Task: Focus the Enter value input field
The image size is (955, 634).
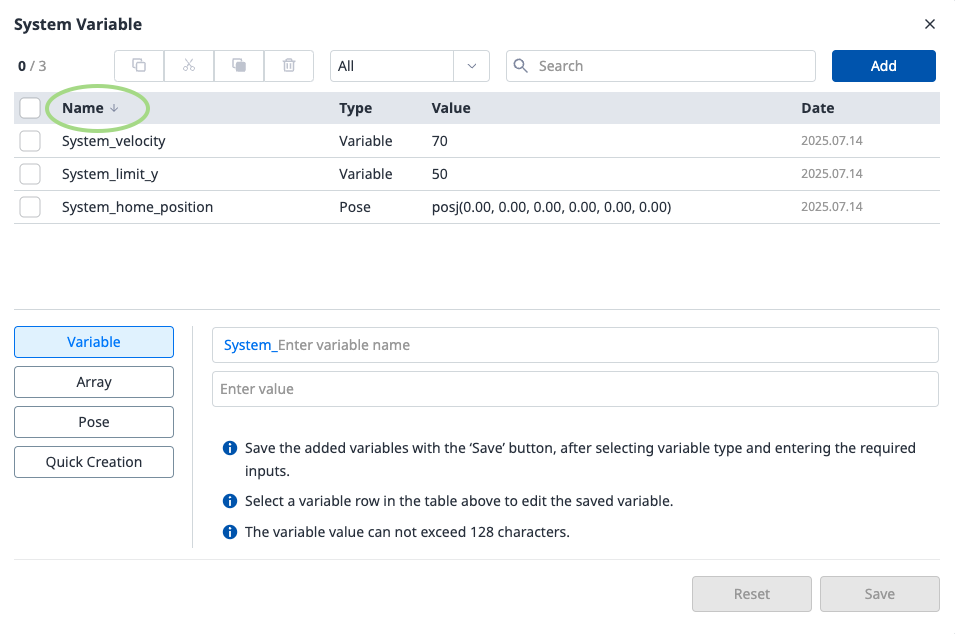Action: [x=575, y=389]
